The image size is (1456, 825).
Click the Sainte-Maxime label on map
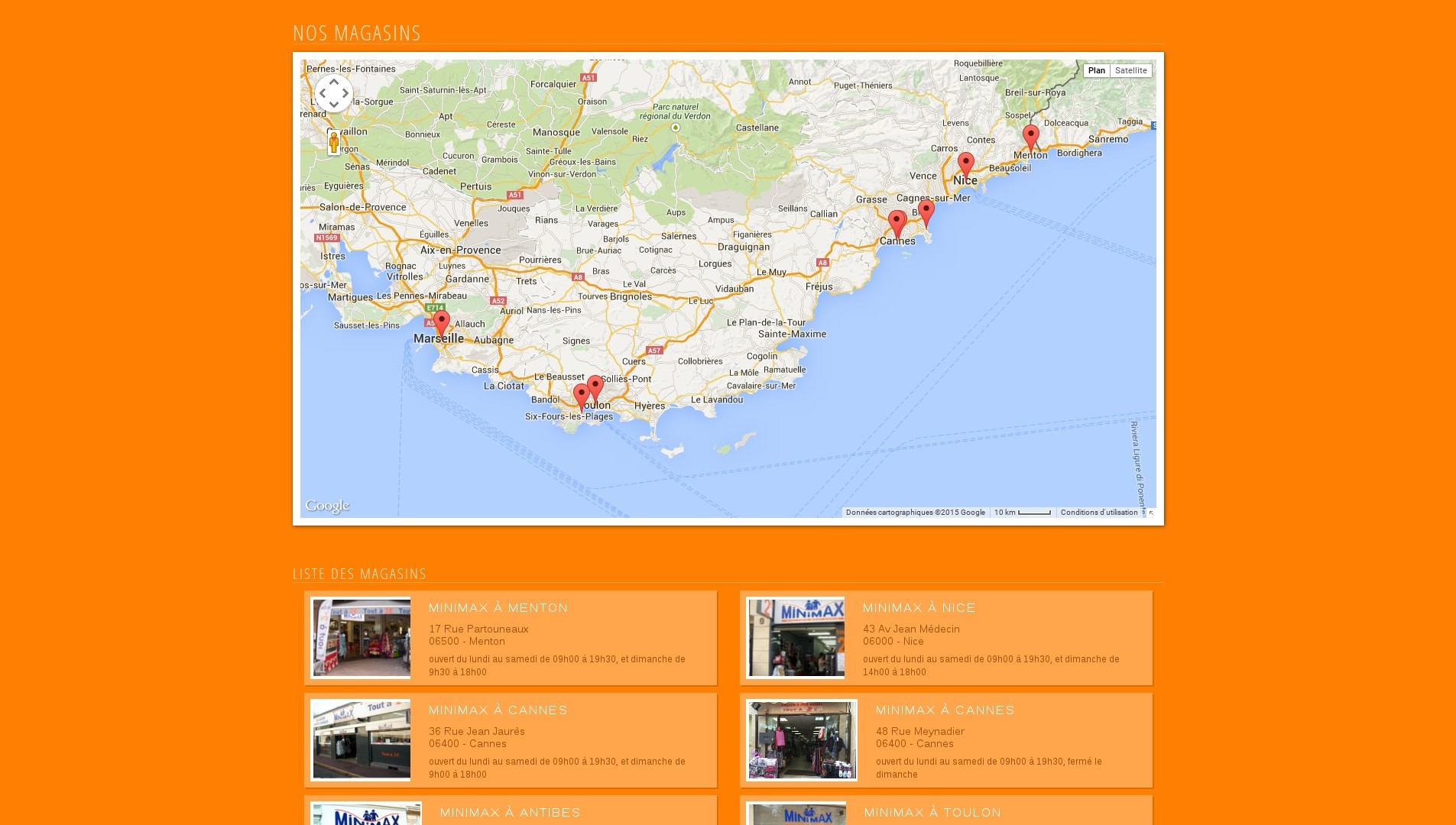click(x=793, y=334)
